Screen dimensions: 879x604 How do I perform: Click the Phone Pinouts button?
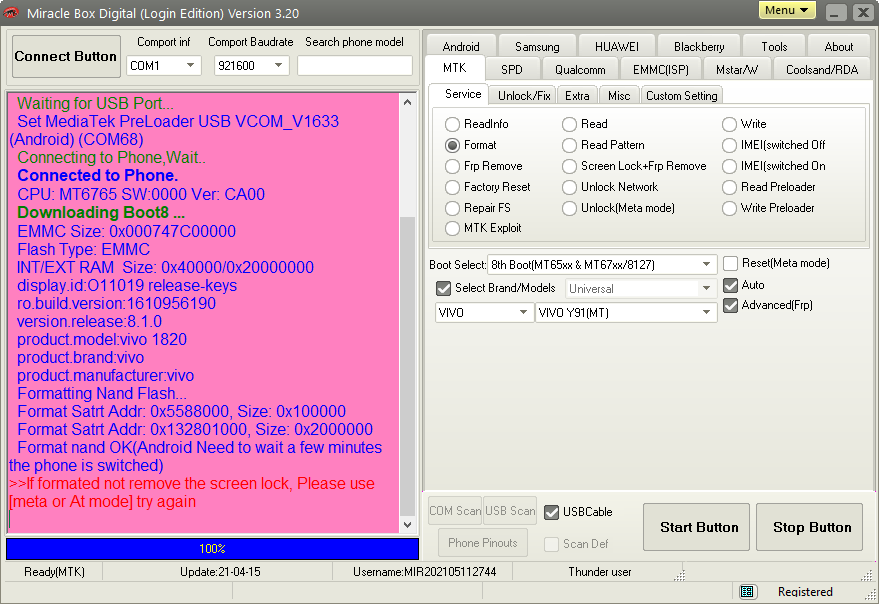coord(483,543)
